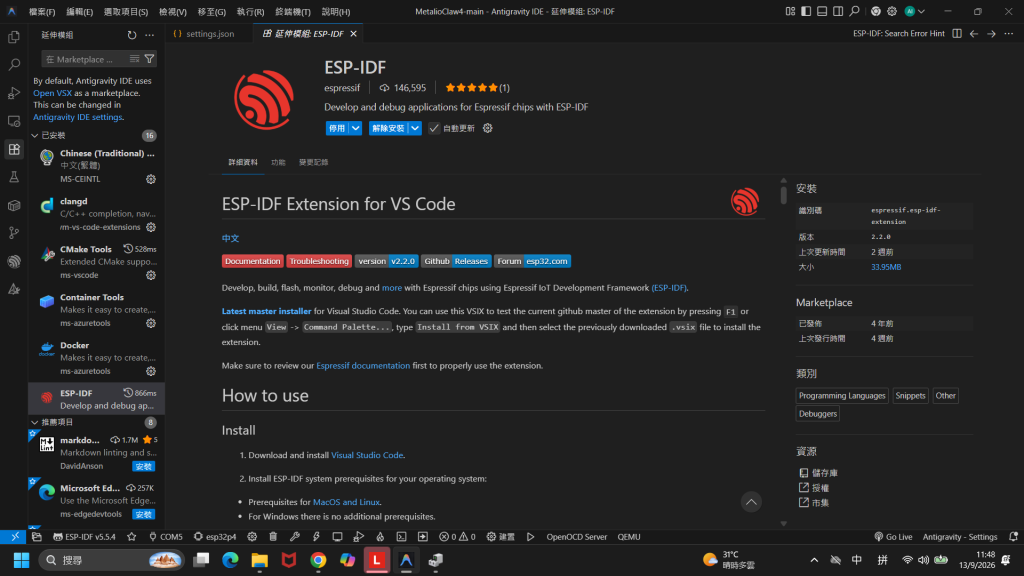Image resolution: width=1024 pixels, height=576 pixels.
Task: Click the Disable extension button
Action: [x=337, y=128]
